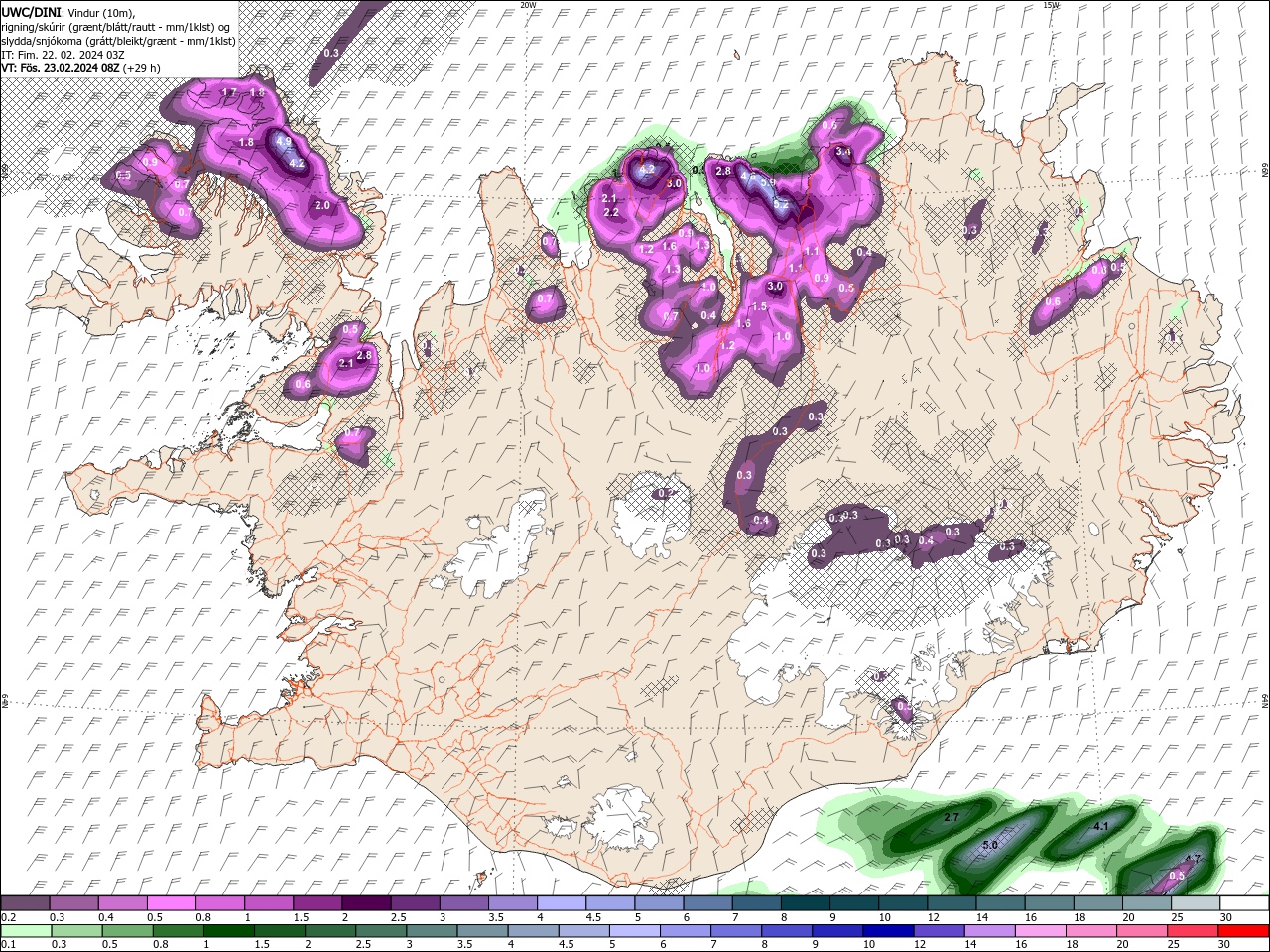1270x952 pixels.
Task: Click the 4.9 snowfall value on the map
Action: point(283,141)
